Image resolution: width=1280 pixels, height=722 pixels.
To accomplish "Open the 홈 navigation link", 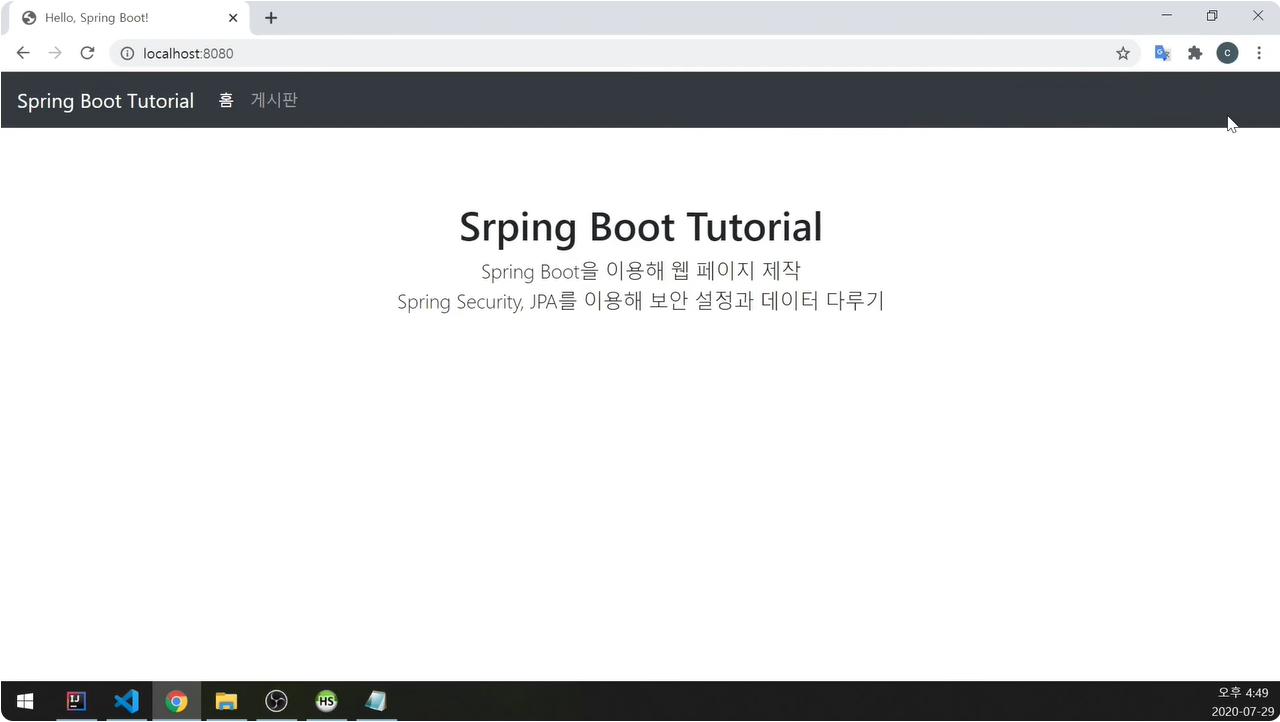I will tap(226, 100).
